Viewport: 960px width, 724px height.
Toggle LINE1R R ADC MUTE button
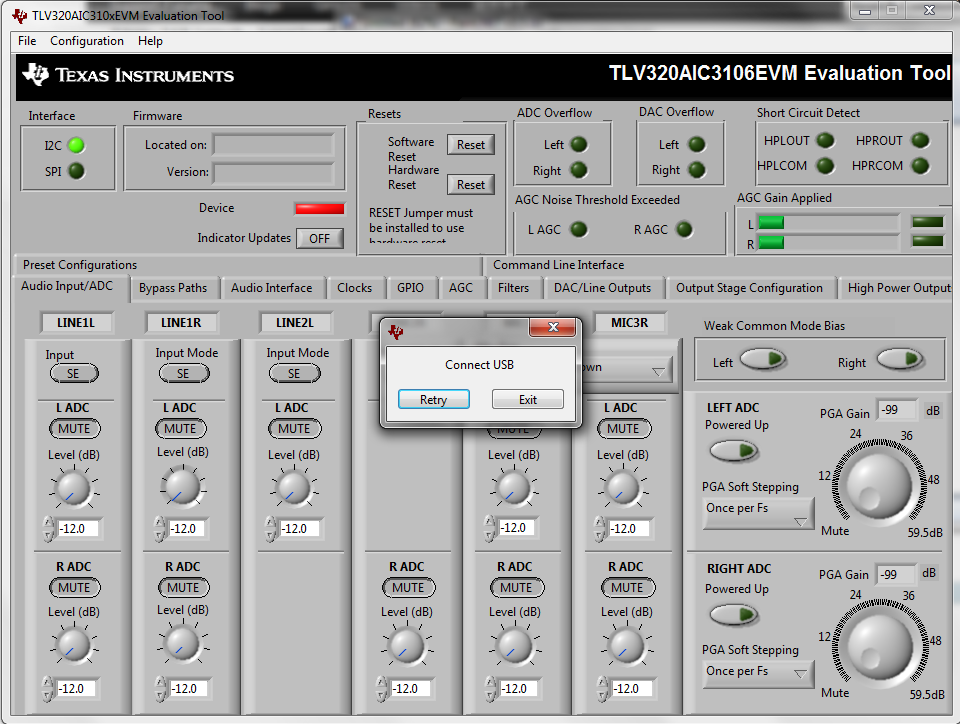[184, 588]
